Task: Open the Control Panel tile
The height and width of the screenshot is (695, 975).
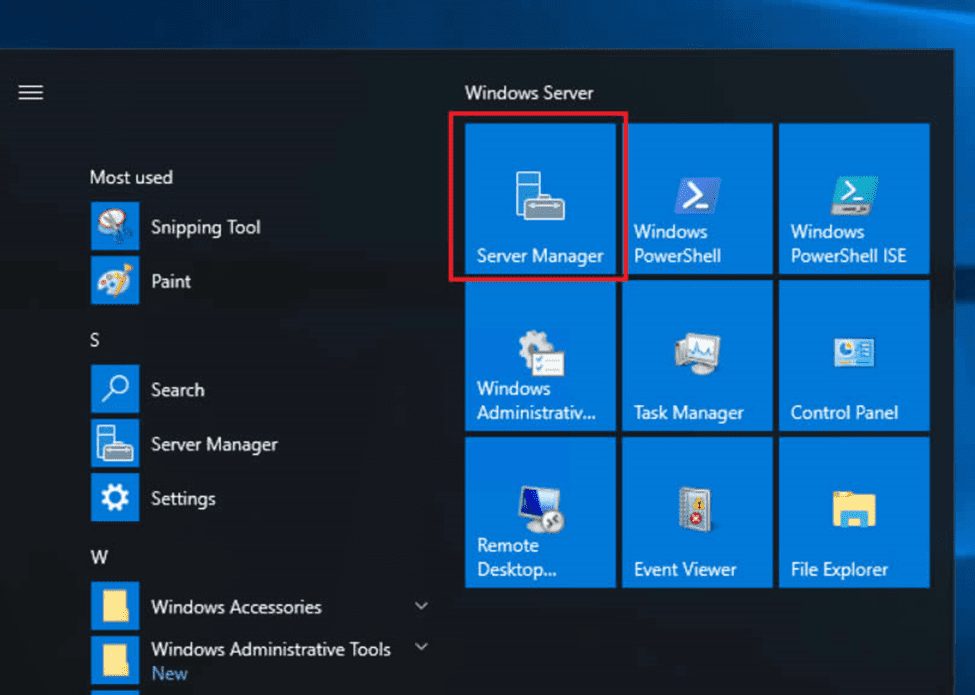Action: pos(854,355)
